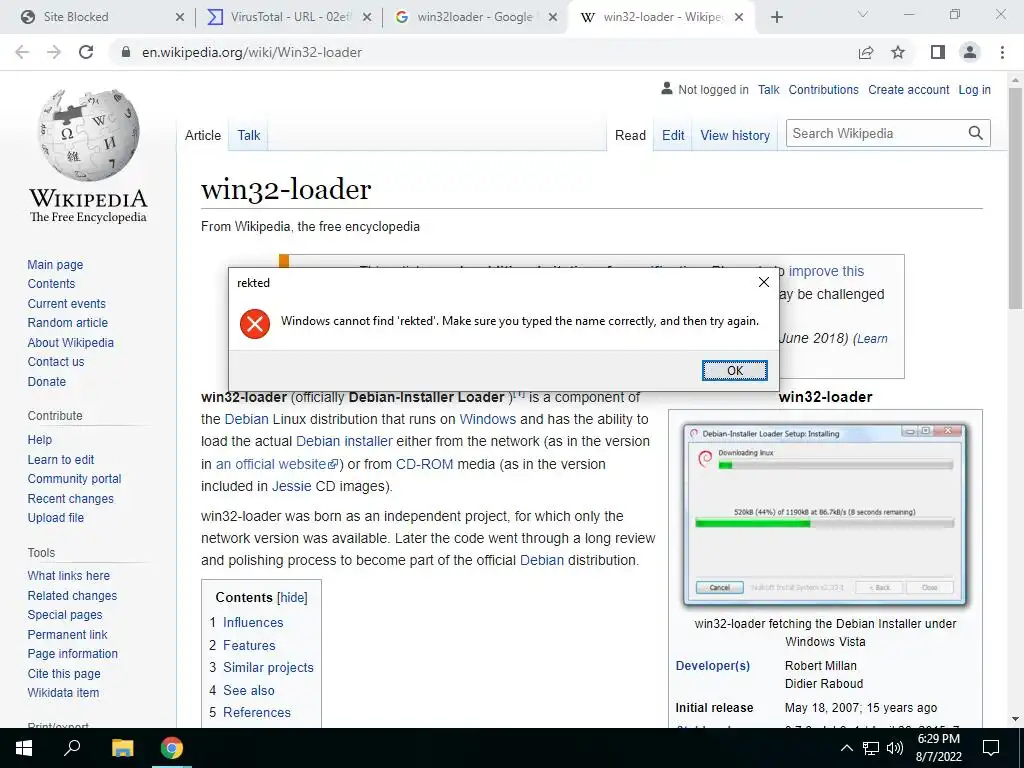This screenshot has width=1024, height=768.
Task: Click OK in the rekted dialog
Action: [735, 370]
